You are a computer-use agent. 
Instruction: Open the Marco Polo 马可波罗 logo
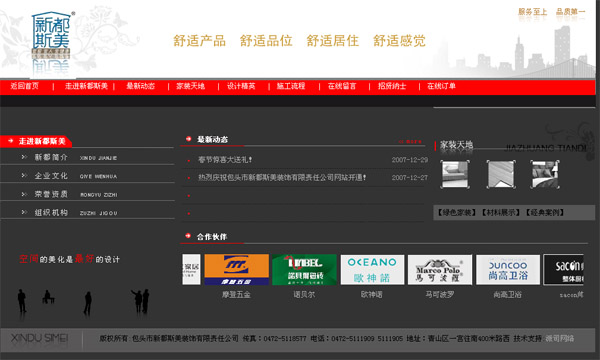coord(440,270)
